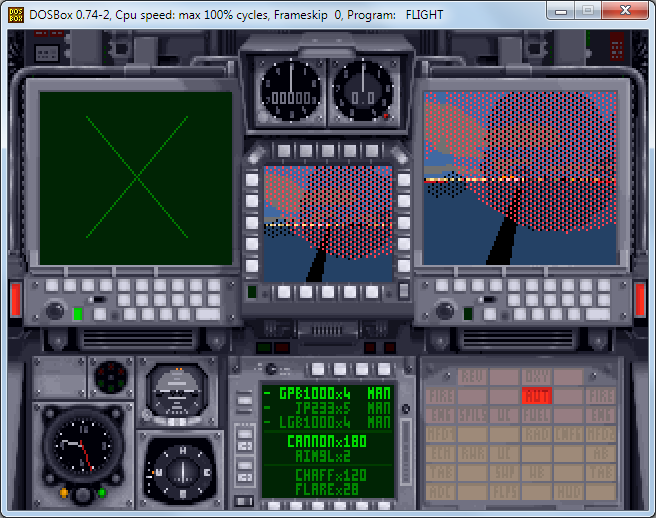Select the LGB1000x4 weapon line
The image size is (656, 518).
[x=328, y=422]
